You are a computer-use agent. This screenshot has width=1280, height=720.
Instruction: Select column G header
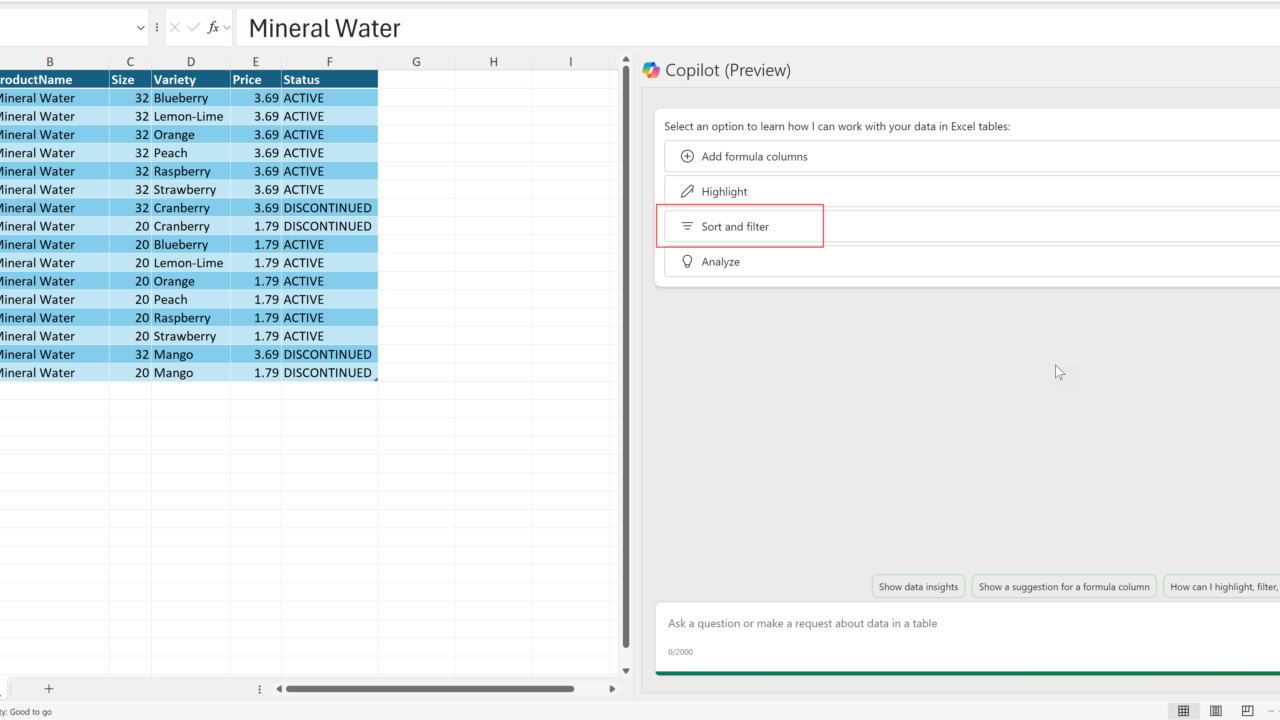click(416, 62)
